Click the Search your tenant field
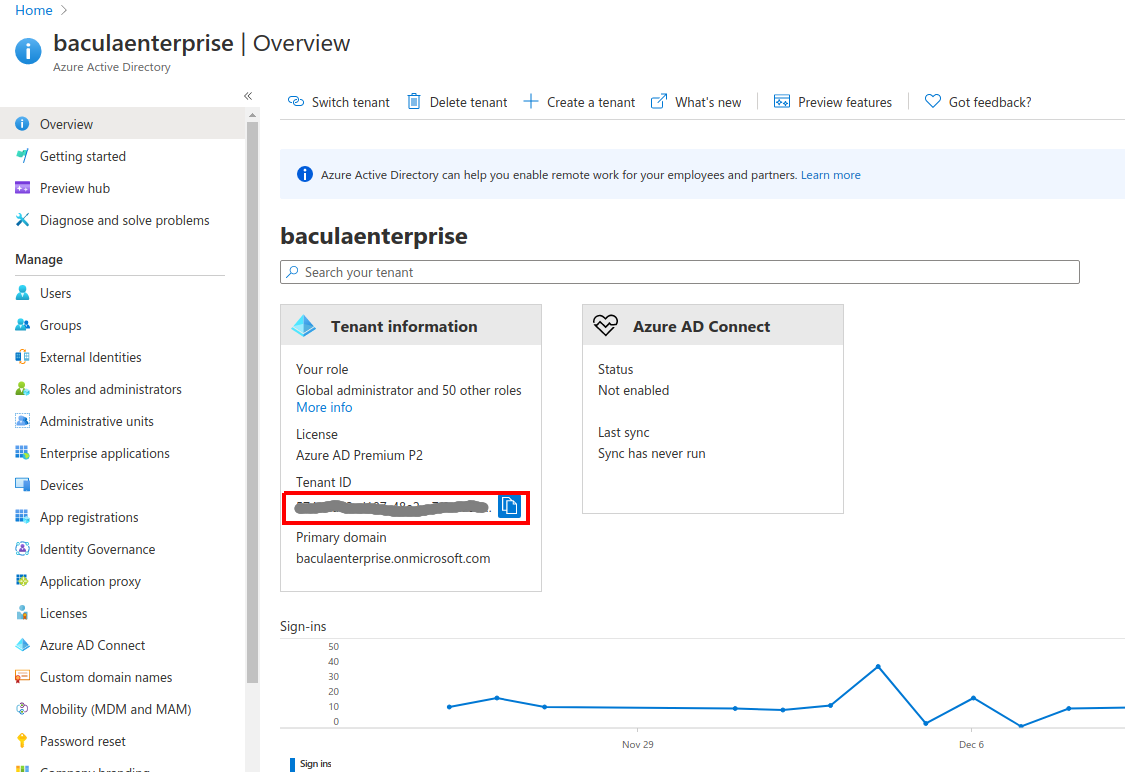 679,272
